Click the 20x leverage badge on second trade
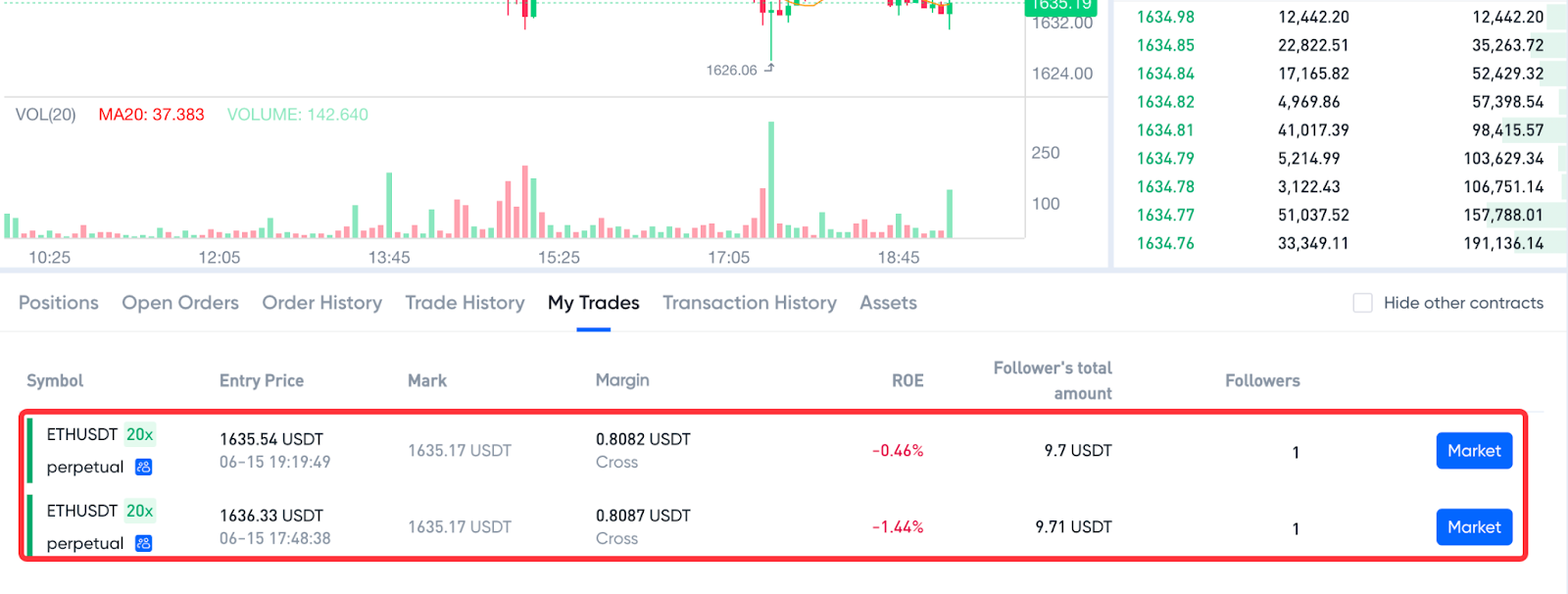Image resolution: width=1568 pixels, height=594 pixels. (x=139, y=511)
